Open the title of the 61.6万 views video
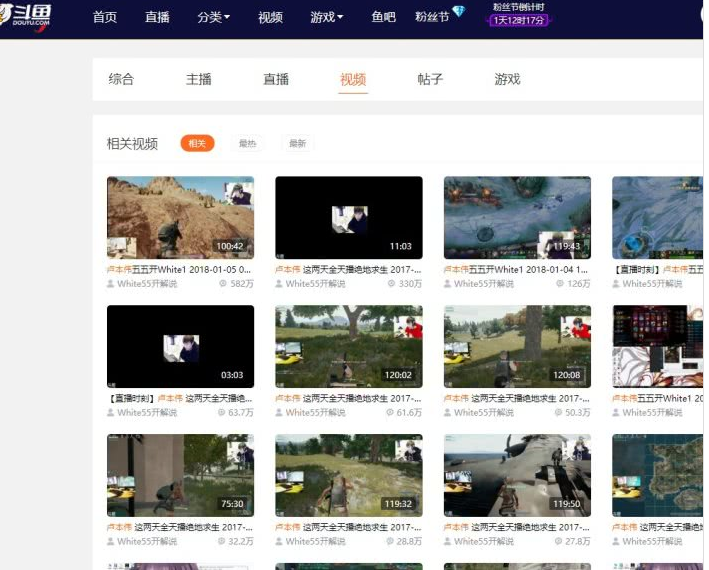The height and width of the screenshot is (570, 709). tap(348, 398)
